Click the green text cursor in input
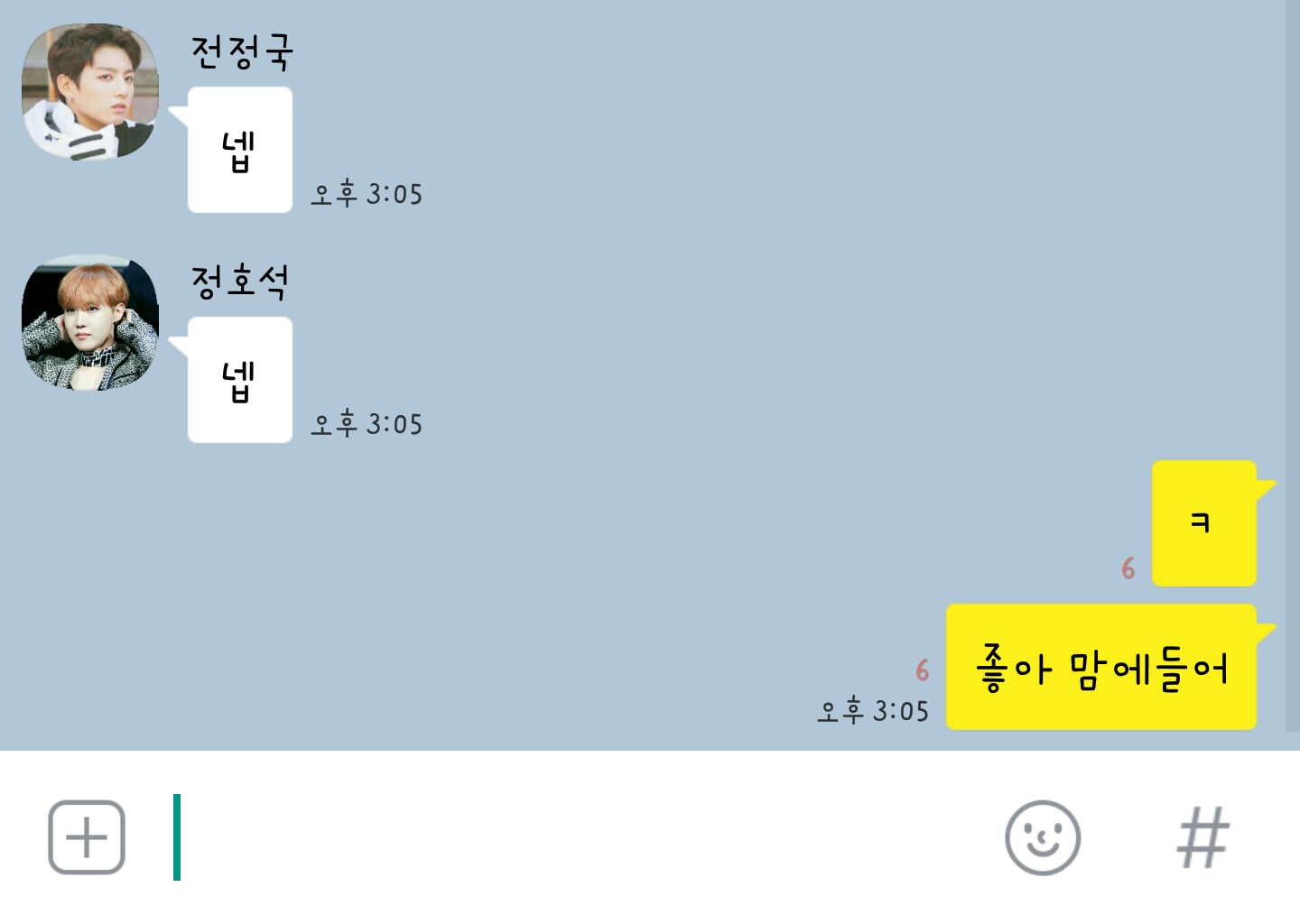 click(177, 837)
